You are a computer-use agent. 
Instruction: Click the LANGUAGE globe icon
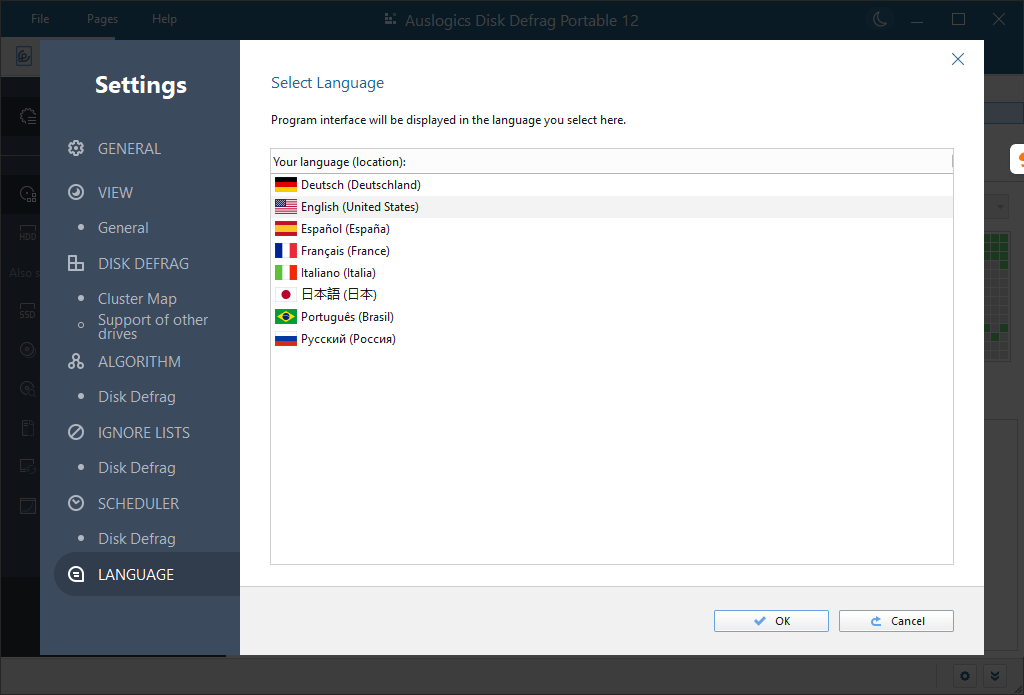[x=75, y=574]
